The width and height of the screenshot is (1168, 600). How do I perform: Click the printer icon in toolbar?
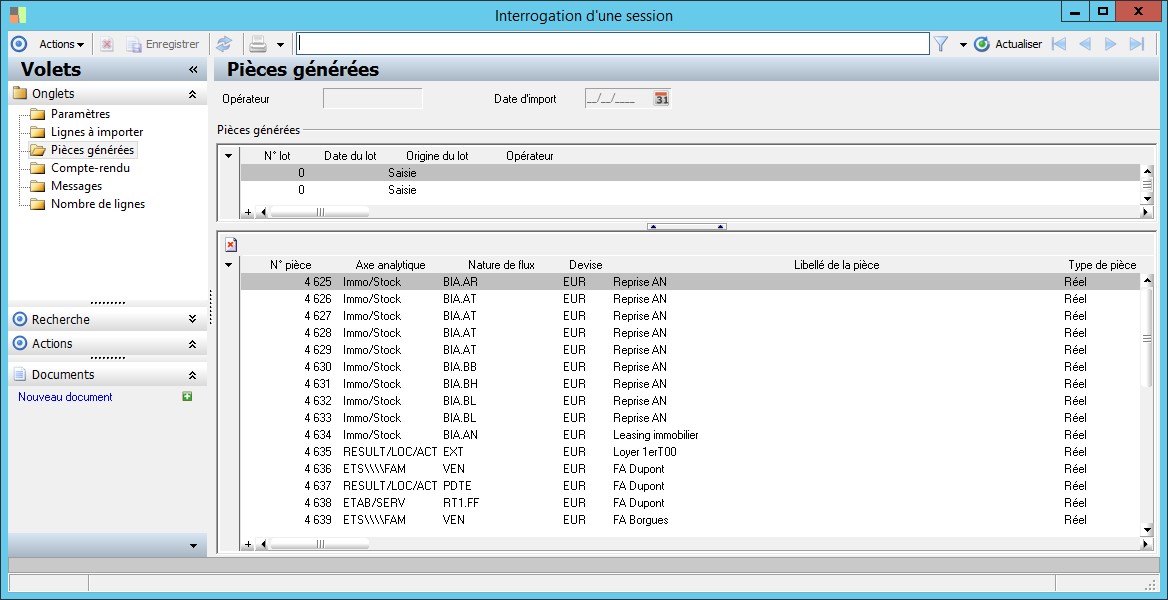pyautogui.click(x=257, y=44)
